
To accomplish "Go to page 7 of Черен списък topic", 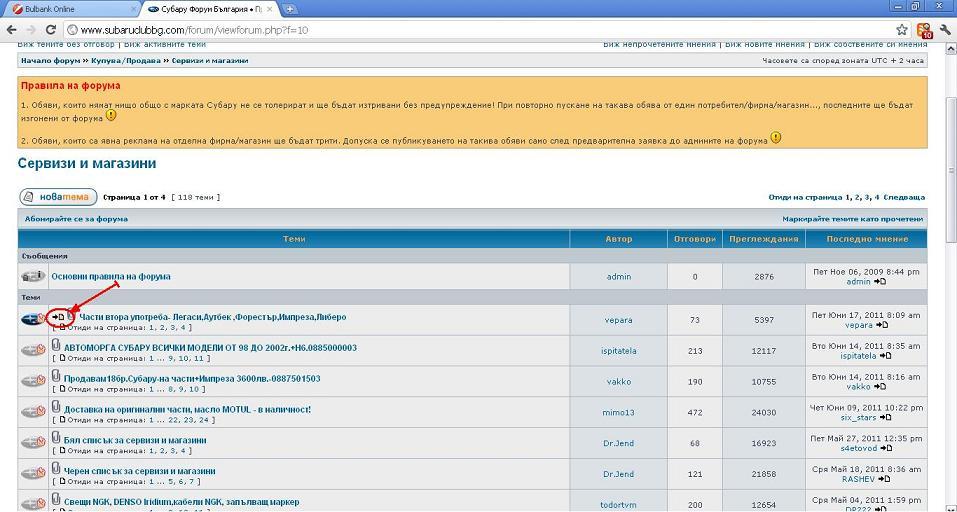I will pos(190,482).
